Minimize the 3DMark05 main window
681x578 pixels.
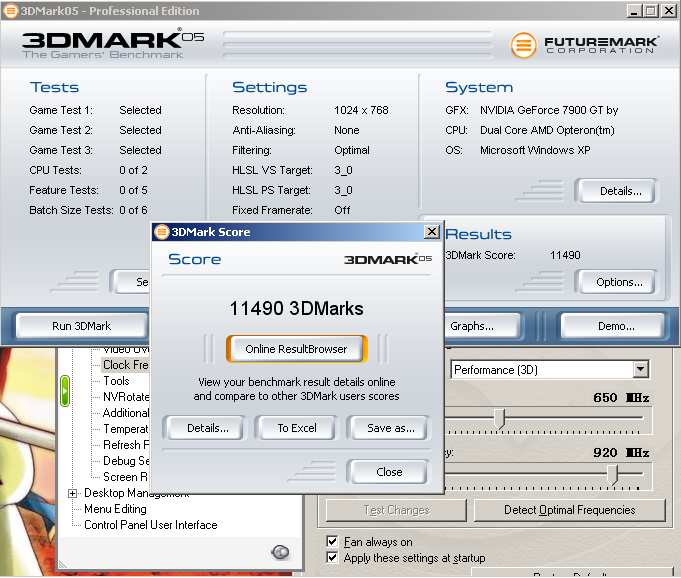(x=635, y=11)
